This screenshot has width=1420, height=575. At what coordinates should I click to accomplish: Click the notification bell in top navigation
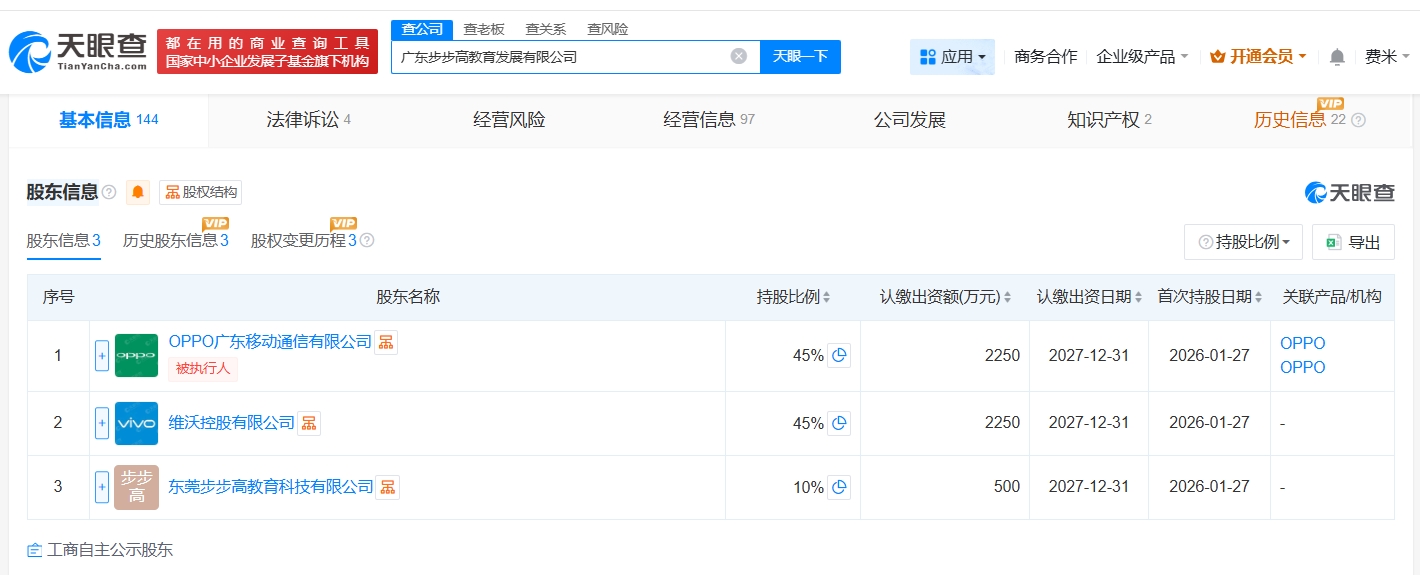1337,57
